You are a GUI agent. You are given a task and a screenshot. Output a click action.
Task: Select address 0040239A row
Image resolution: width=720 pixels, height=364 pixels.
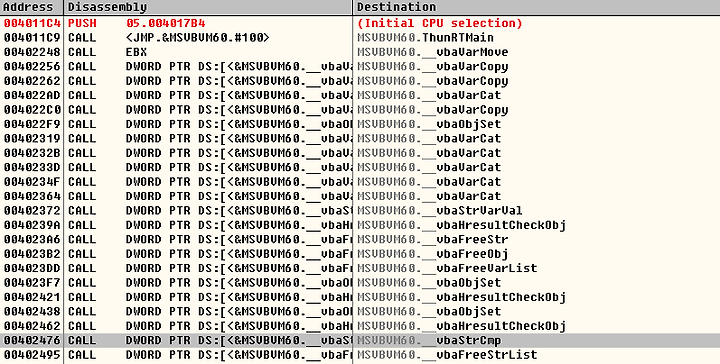[x=32, y=225]
